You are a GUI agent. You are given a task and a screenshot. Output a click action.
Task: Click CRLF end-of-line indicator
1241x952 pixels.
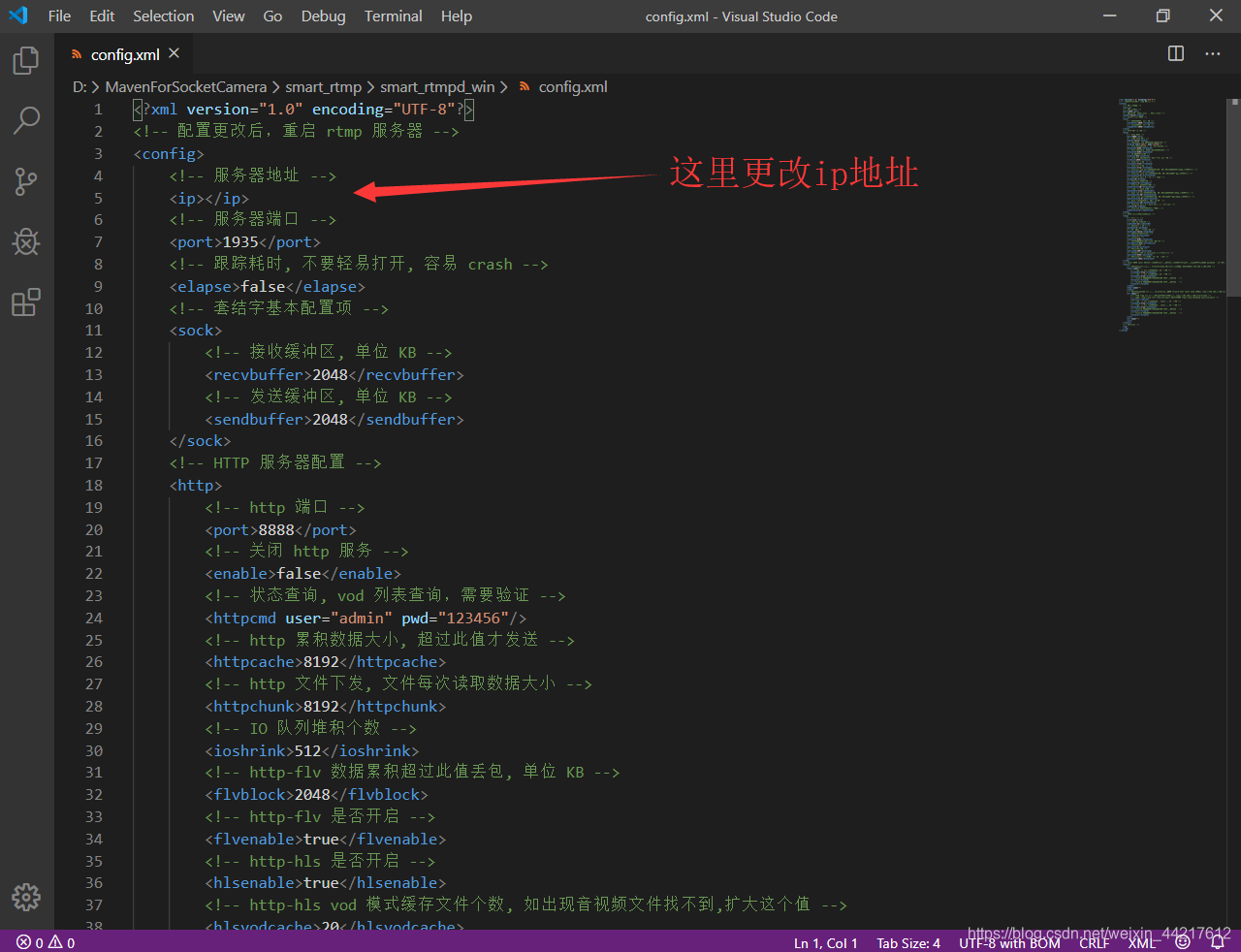[x=1095, y=942]
